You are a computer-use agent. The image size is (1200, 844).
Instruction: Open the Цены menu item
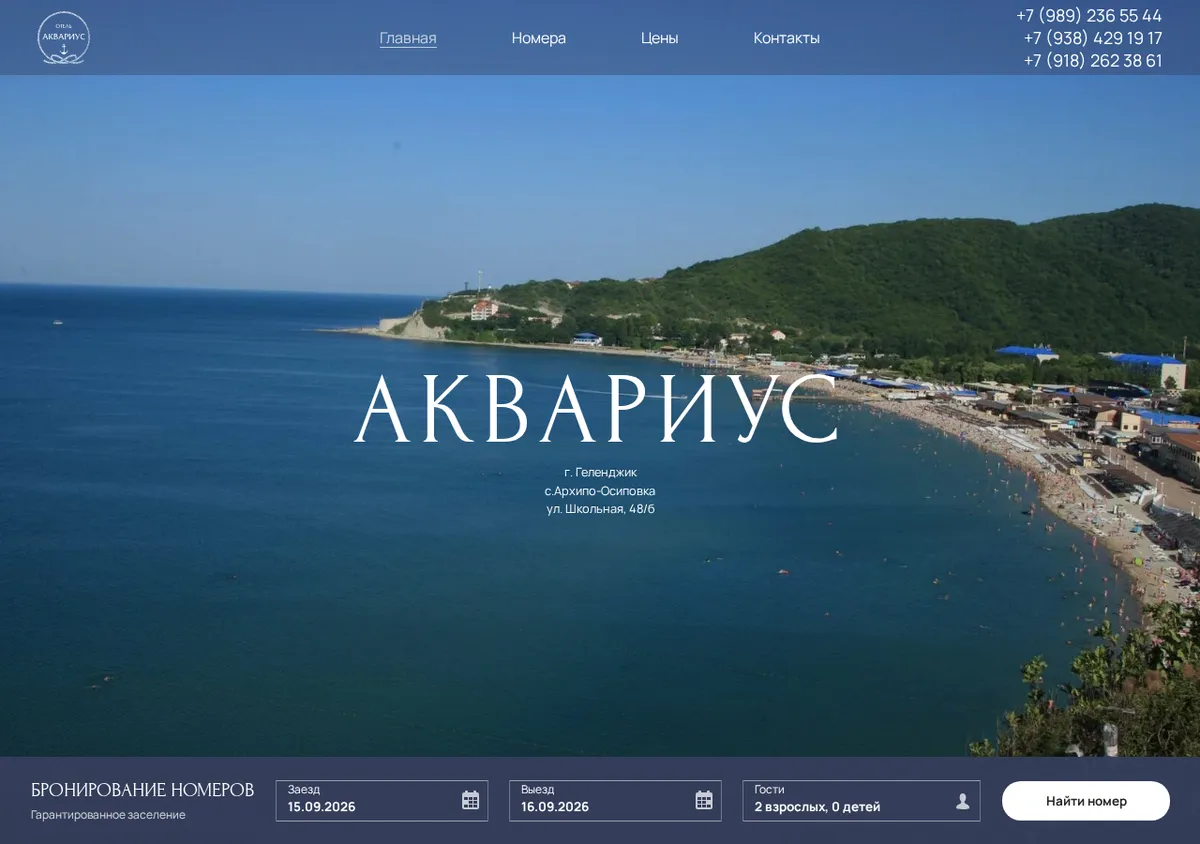[x=659, y=38]
